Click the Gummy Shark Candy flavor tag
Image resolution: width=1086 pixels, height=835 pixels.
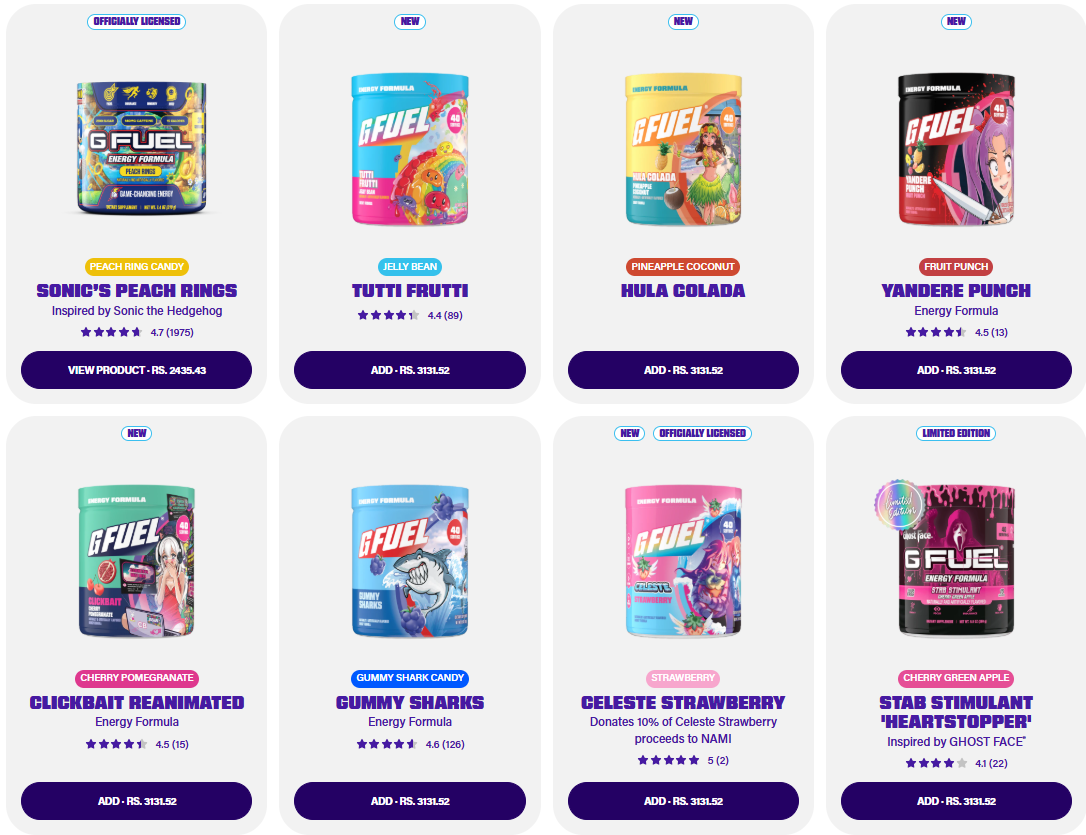410,678
